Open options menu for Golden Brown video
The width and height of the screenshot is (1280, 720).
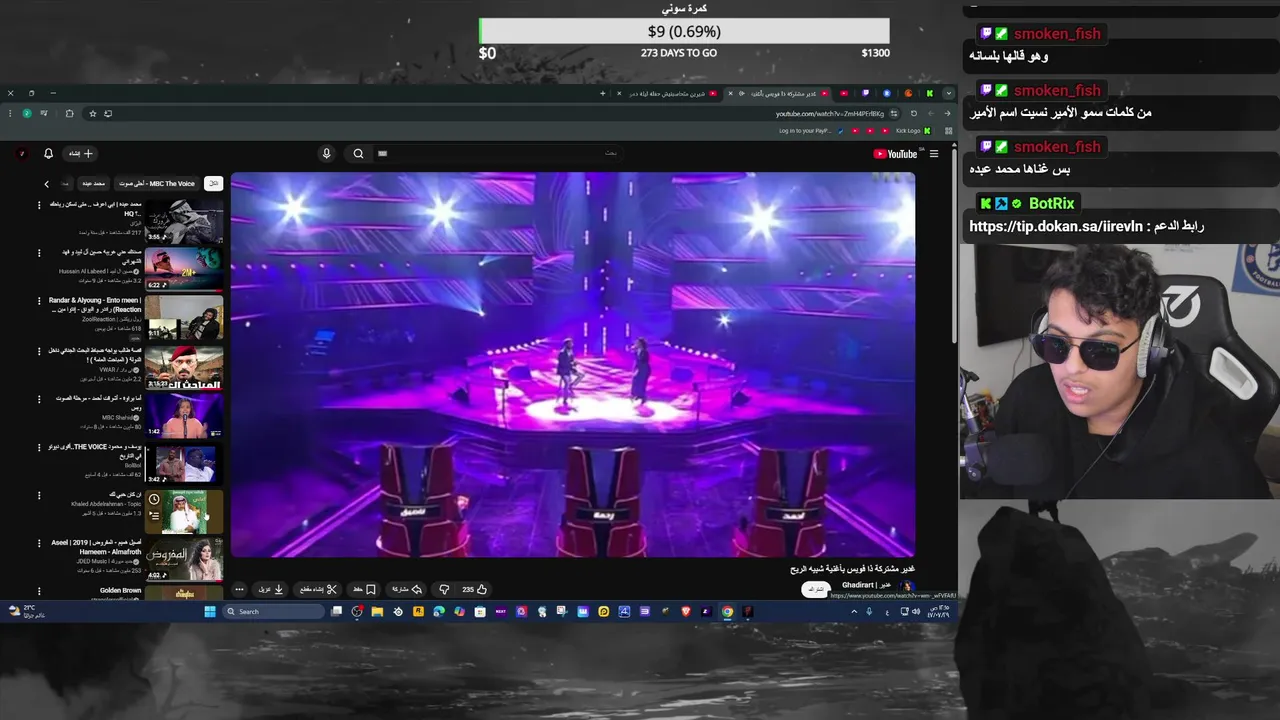coord(39,591)
